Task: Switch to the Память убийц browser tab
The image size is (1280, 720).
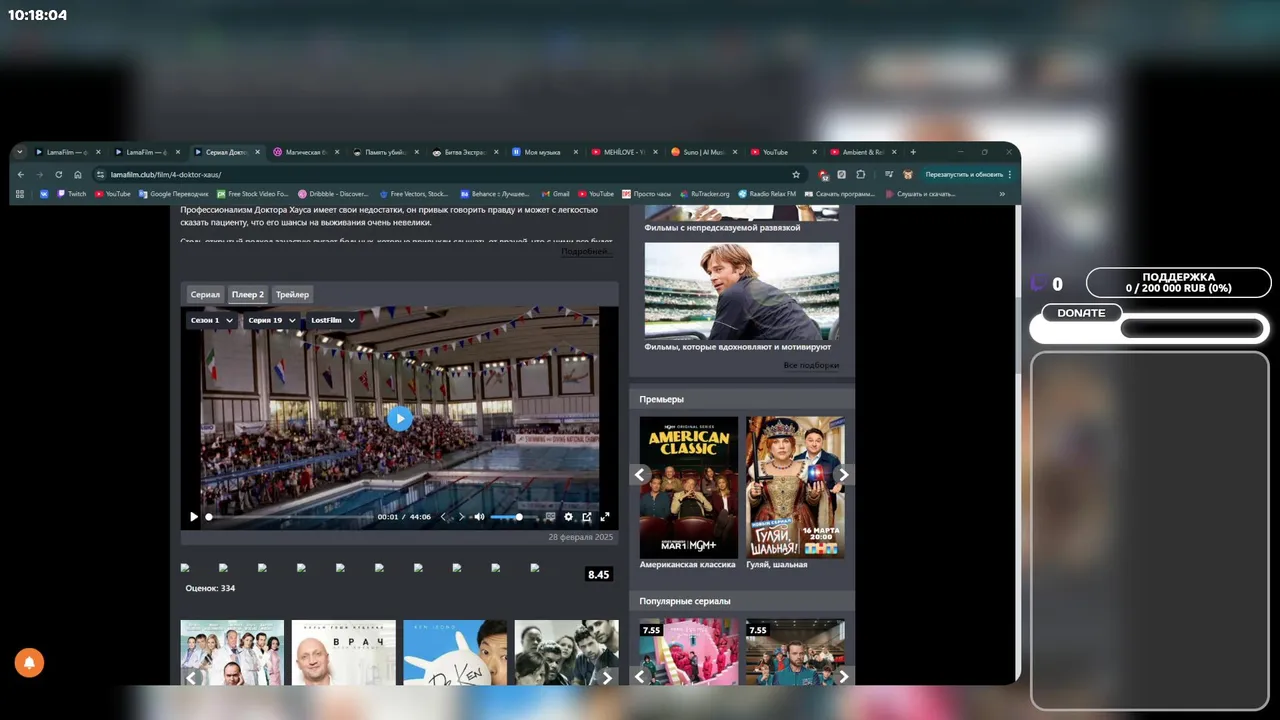Action: click(385, 152)
